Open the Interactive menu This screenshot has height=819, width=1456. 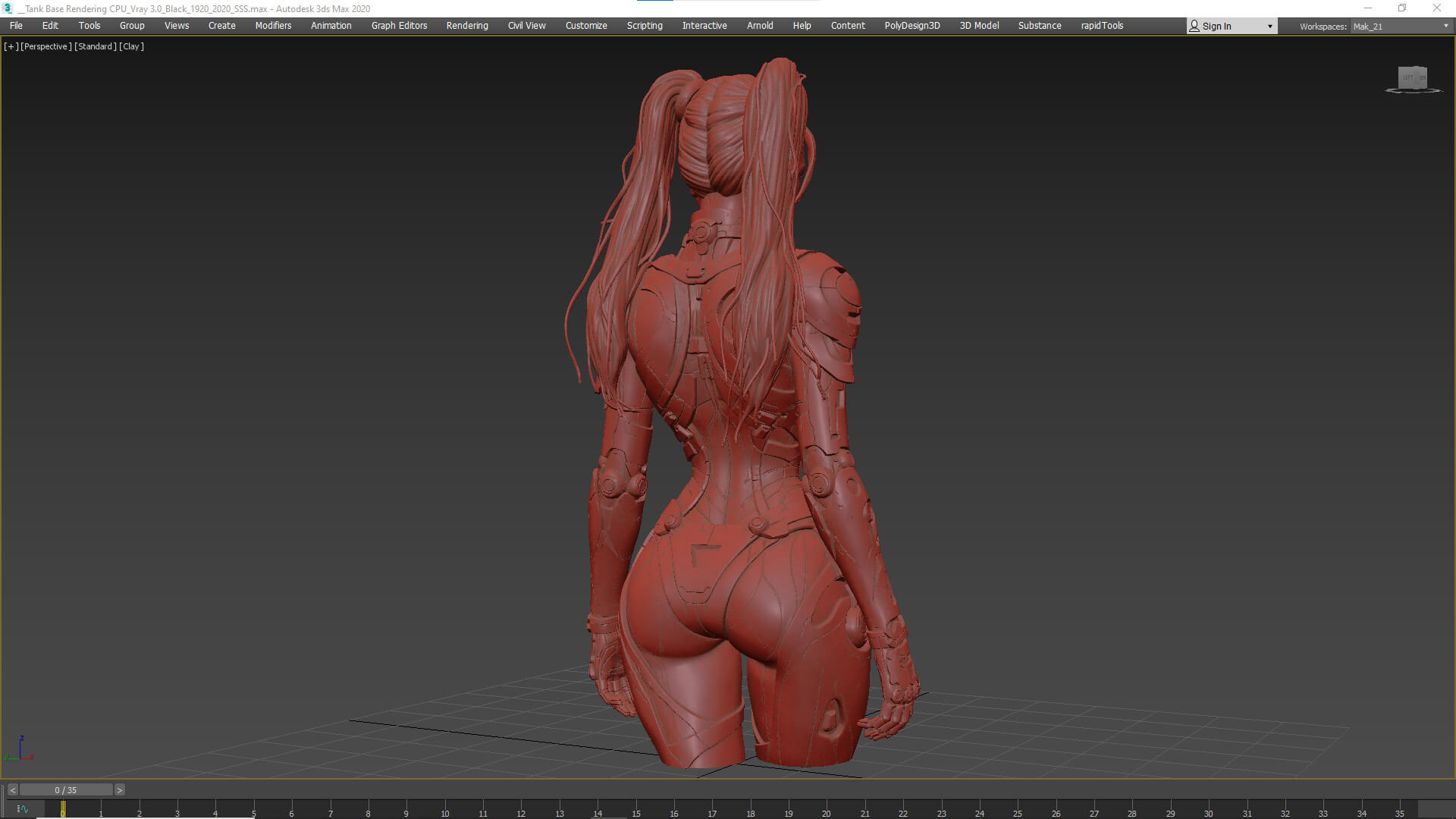point(704,26)
